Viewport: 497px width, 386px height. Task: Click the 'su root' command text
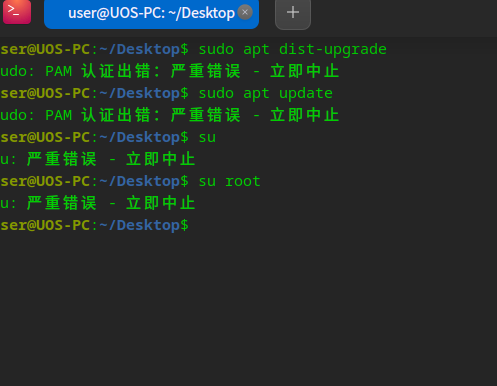229,181
